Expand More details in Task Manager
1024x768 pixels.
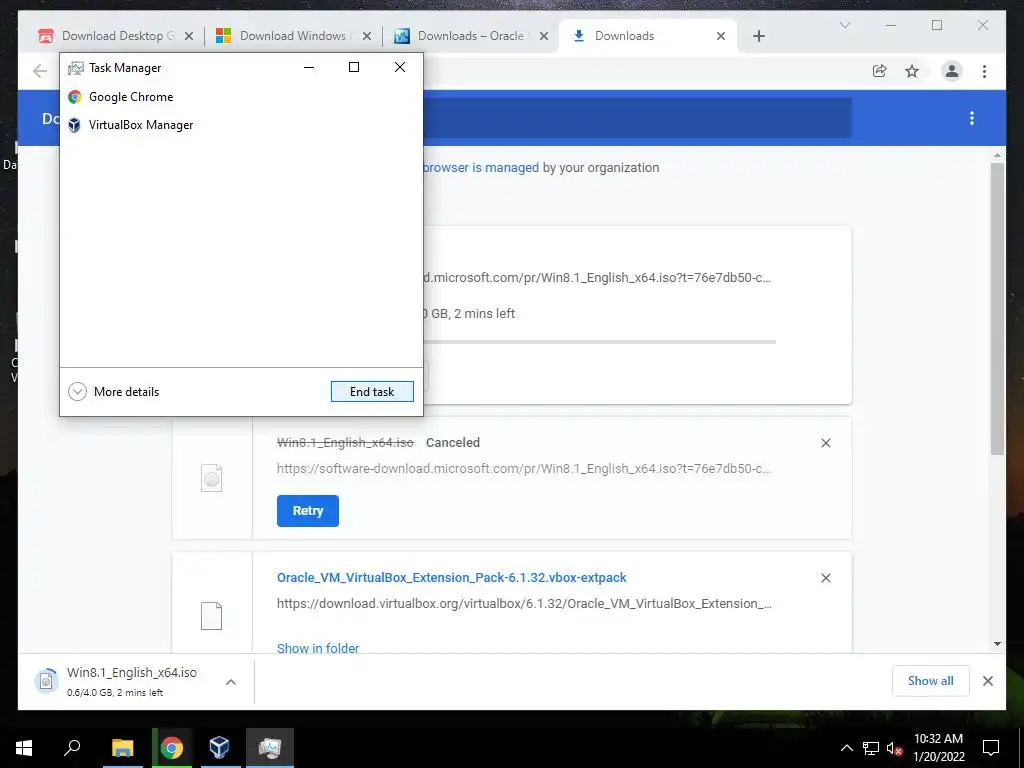tap(114, 391)
